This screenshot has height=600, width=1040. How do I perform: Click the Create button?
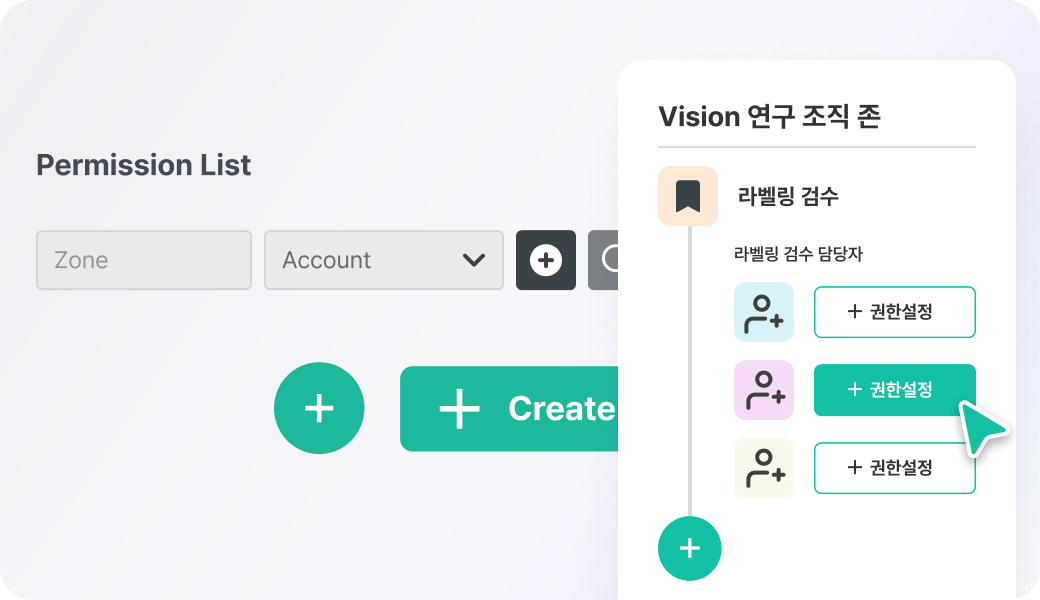point(509,409)
